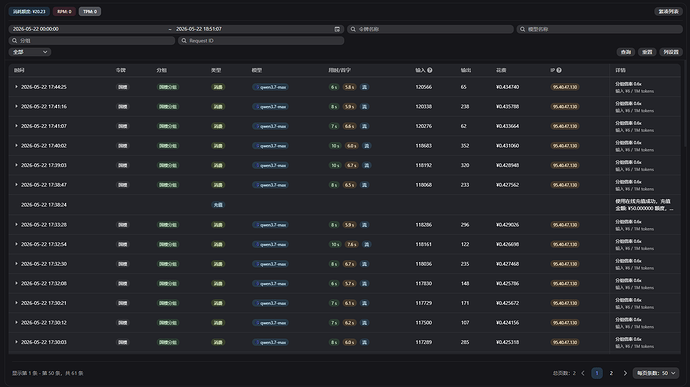Image resolution: width=690 pixels, height=387 pixels.
Task: Click the end date 2026-05-22 18:51:07 field
Action: pos(253,29)
